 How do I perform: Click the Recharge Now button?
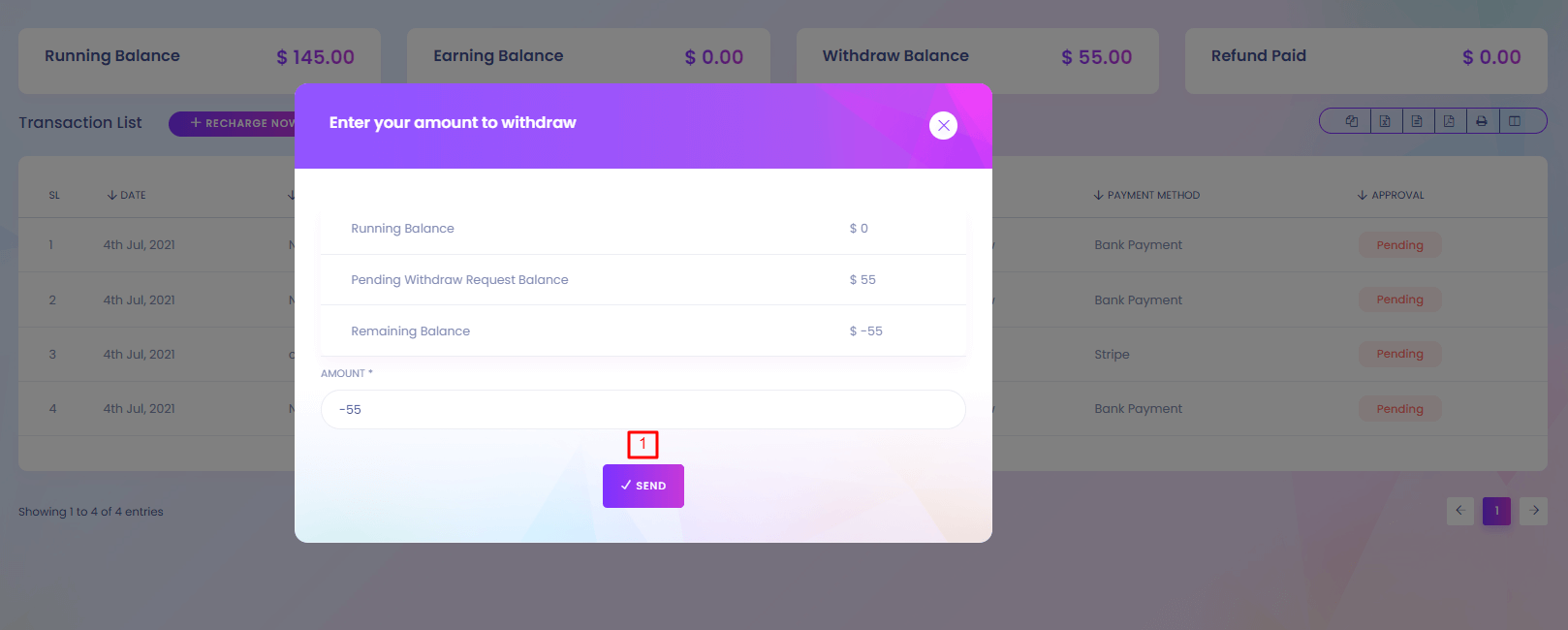point(235,123)
